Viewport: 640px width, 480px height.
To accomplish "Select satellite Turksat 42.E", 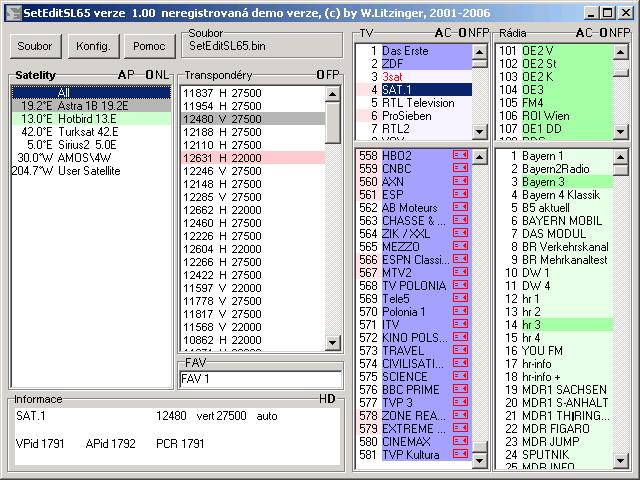I will coord(91,132).
